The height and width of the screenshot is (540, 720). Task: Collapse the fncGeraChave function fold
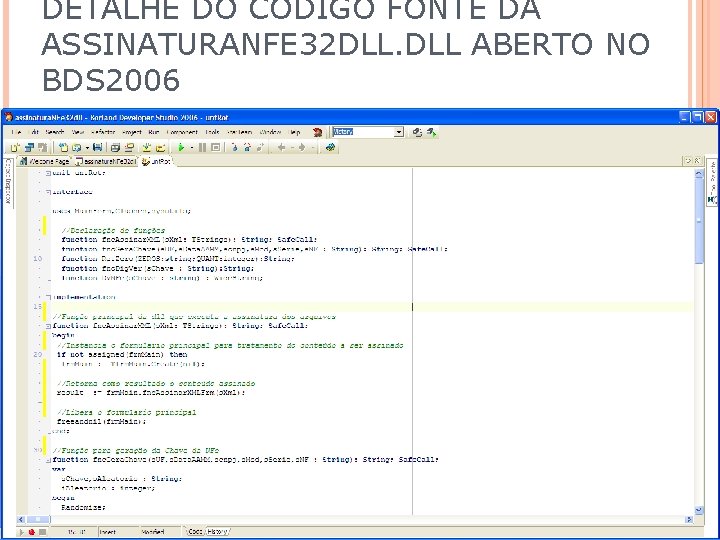(x=48, y=460)
